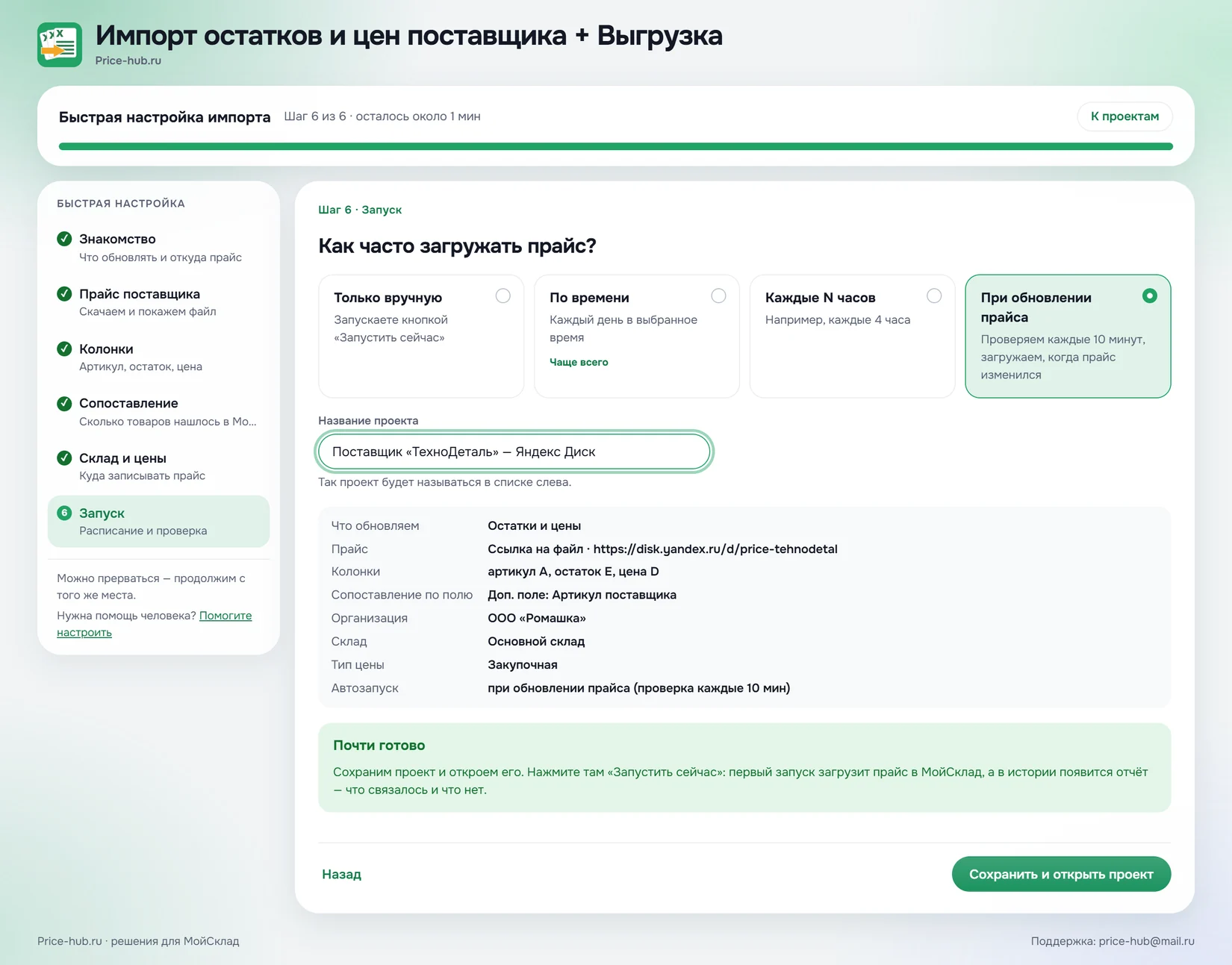Viewport: 1232px width, 965px height.
Task: Click the Закупочная price type value
Action: click(523, 664)
